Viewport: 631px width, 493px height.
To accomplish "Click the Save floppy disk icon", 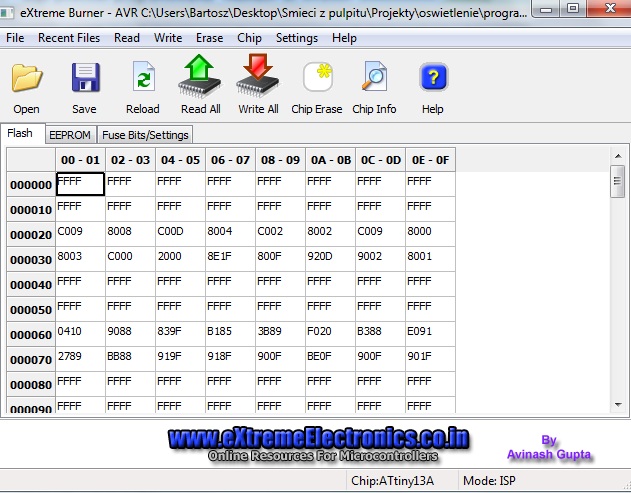I will coord(85,77).
